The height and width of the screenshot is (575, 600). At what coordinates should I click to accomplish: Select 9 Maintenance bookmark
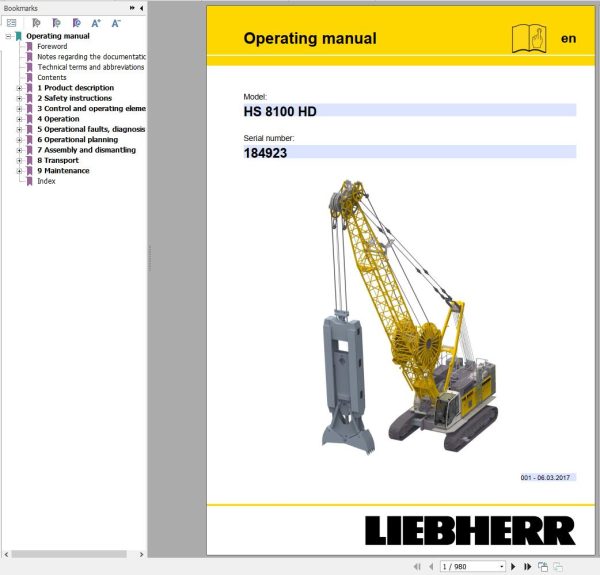[63, 171]
